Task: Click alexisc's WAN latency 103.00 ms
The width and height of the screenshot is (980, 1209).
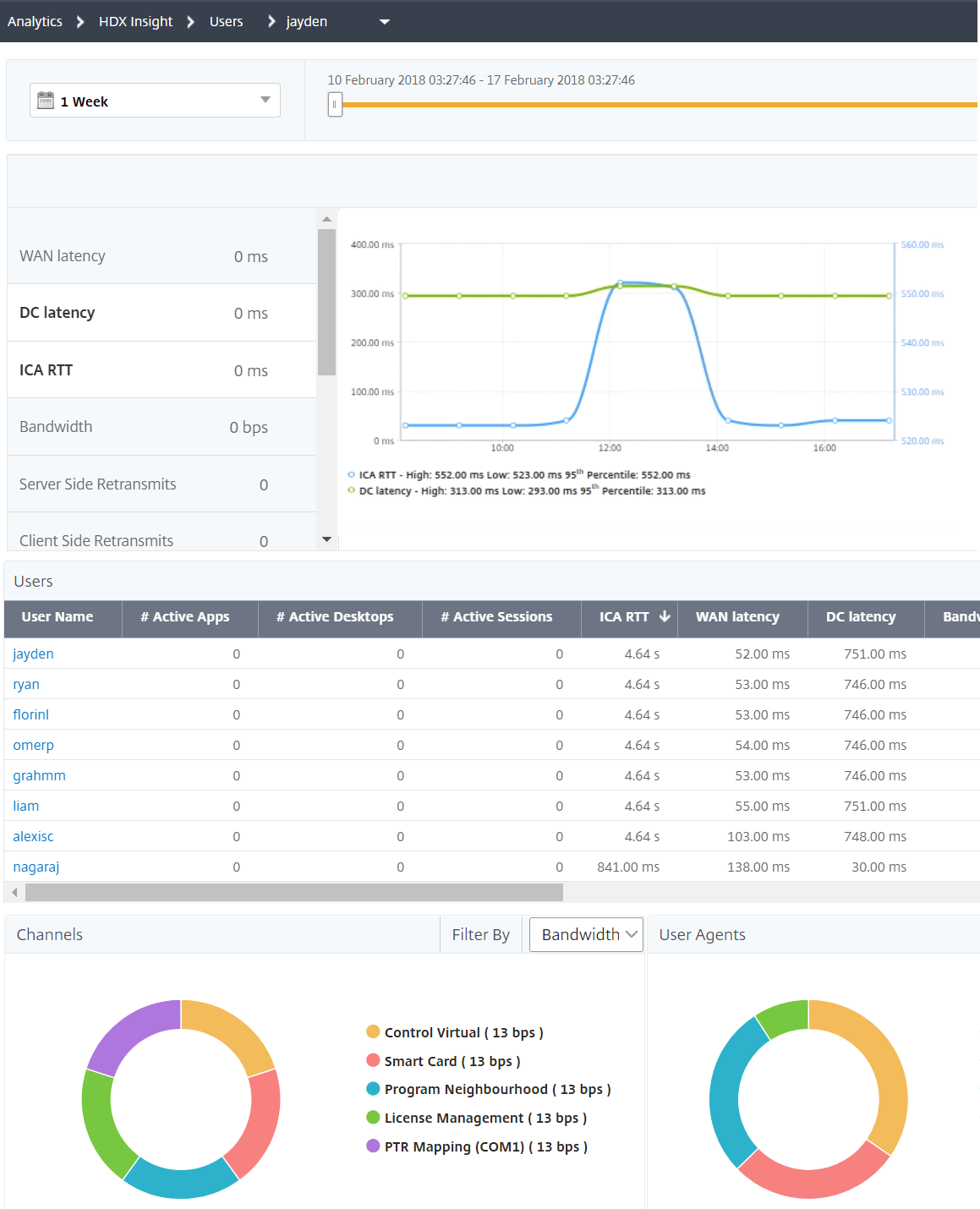Action: (x=758, y=836)
